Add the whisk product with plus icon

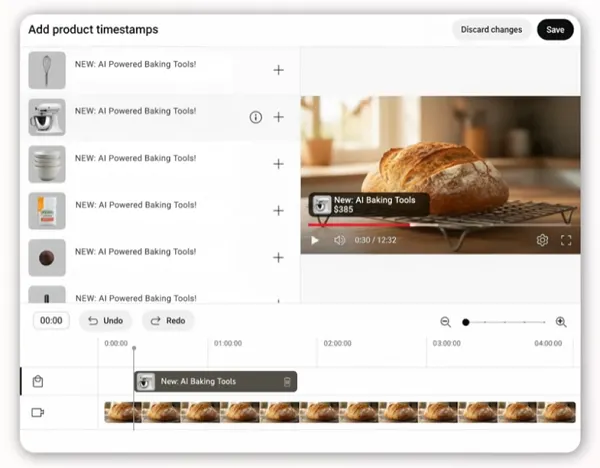click(x=278, y=70)
